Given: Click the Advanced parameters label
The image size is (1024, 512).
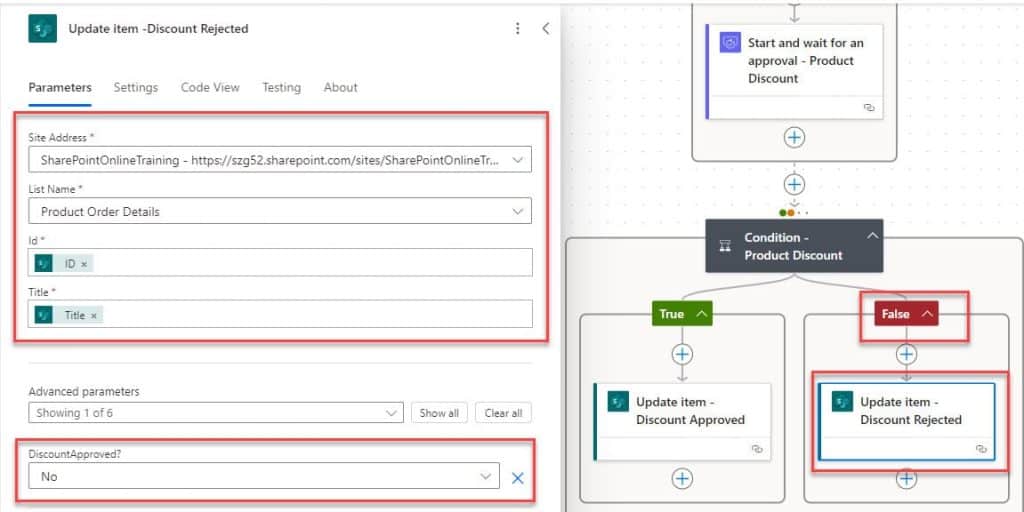Looking at the screenshot, I should point(84,392).
